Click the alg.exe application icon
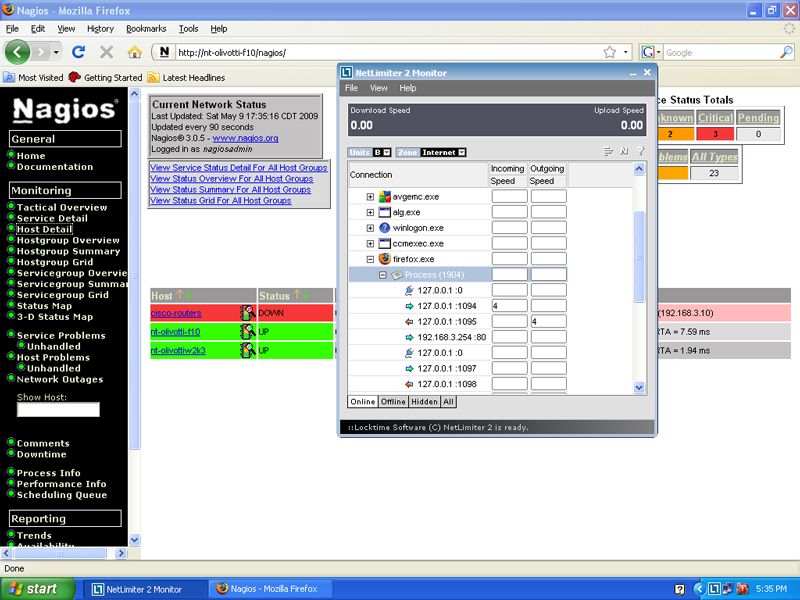Viewport: 800px width, 600px height. (385, 212)
